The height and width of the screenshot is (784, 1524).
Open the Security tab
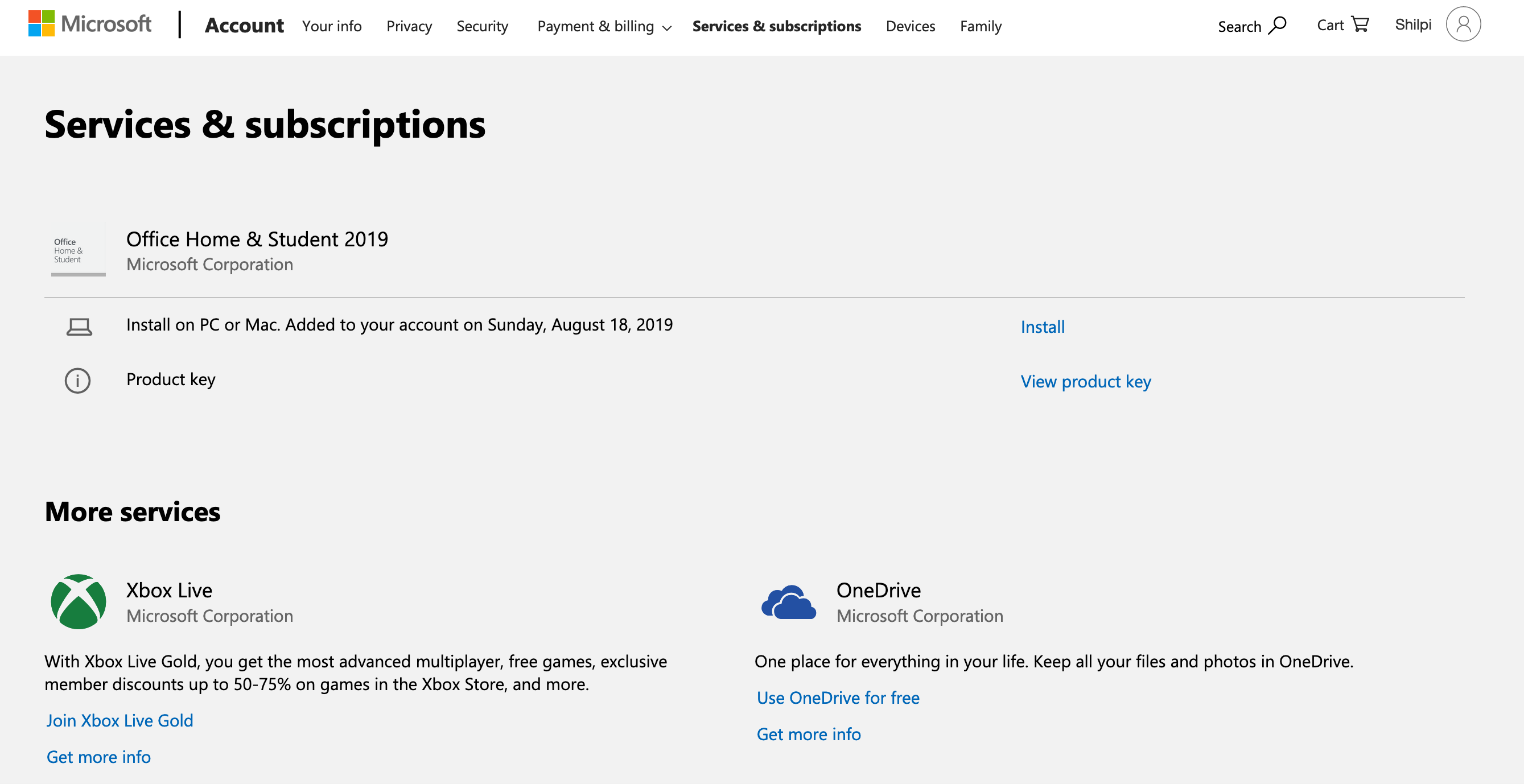(x=482, y=27)
